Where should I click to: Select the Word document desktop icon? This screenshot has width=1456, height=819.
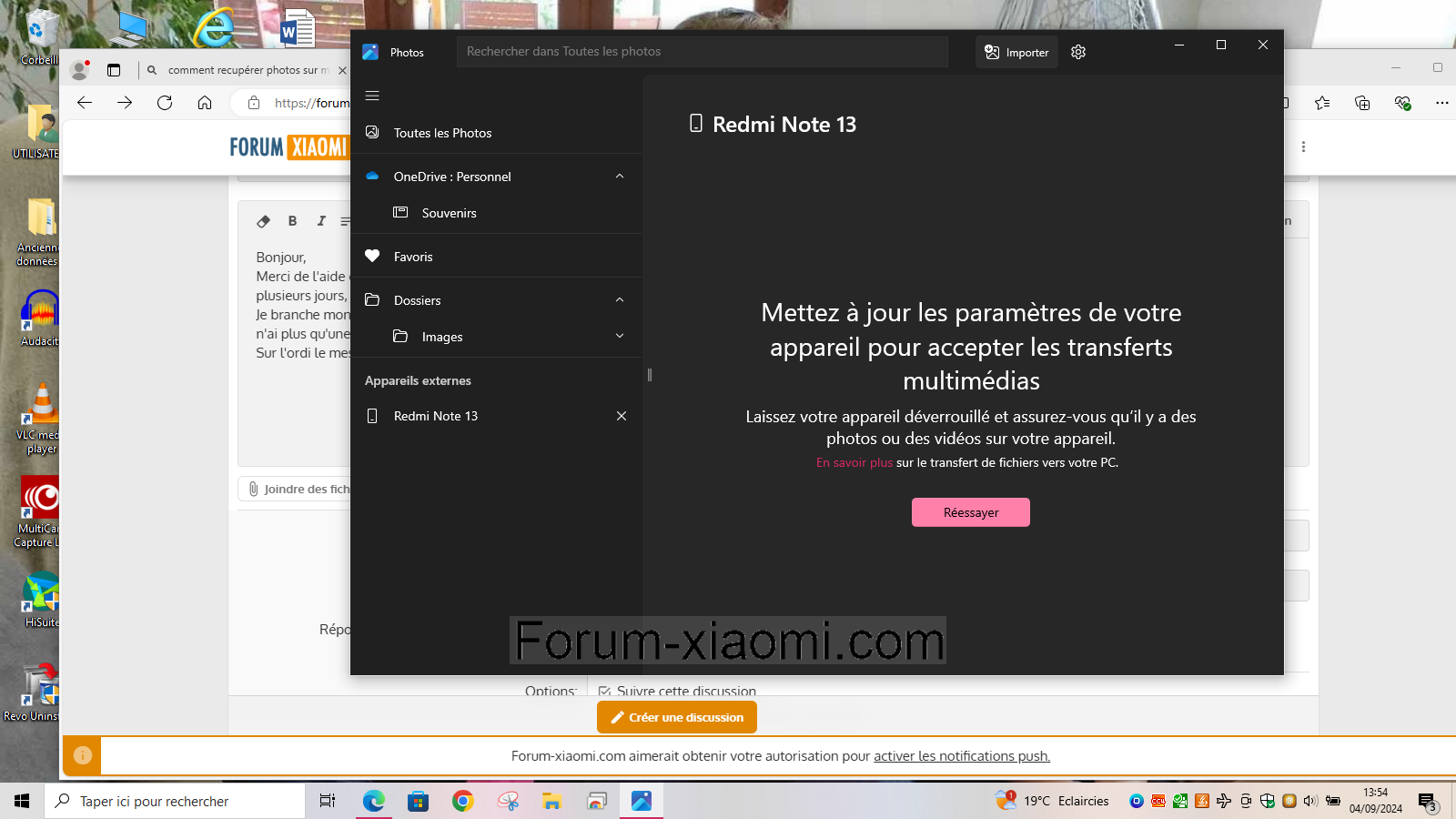pos(298,27)
